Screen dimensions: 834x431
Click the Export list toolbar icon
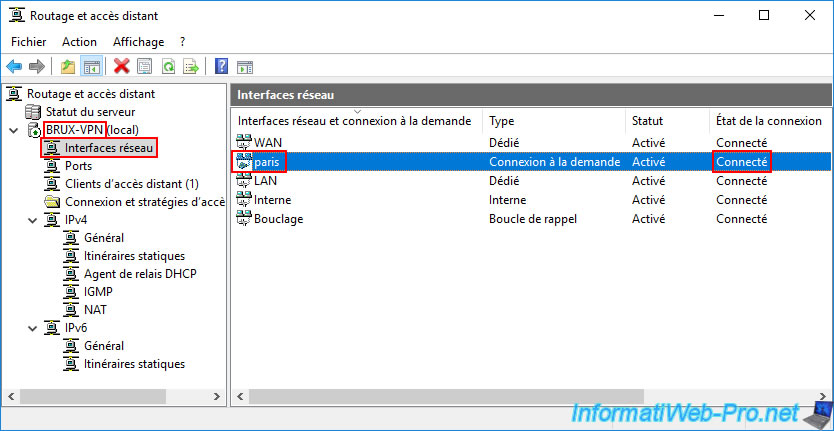tap(191, 67)
